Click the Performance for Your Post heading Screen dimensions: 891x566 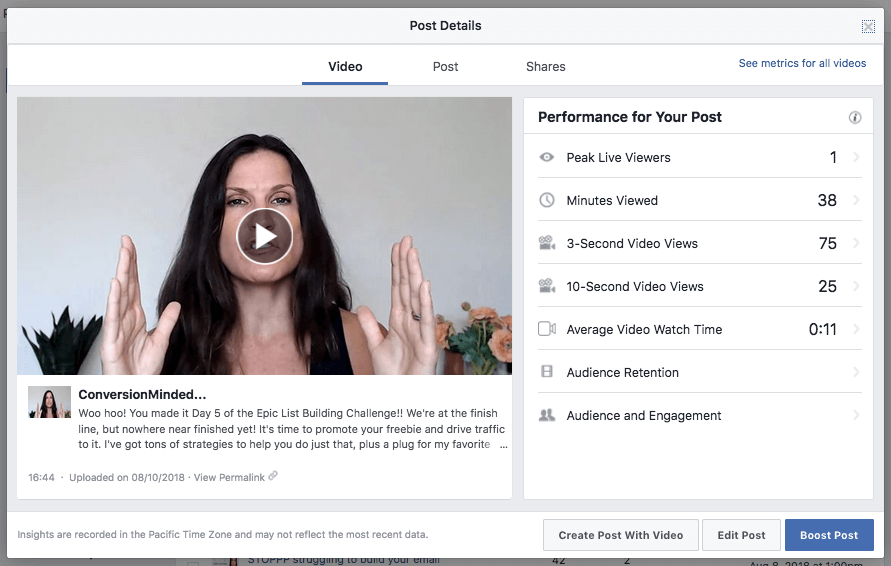[x=630, y=117]
